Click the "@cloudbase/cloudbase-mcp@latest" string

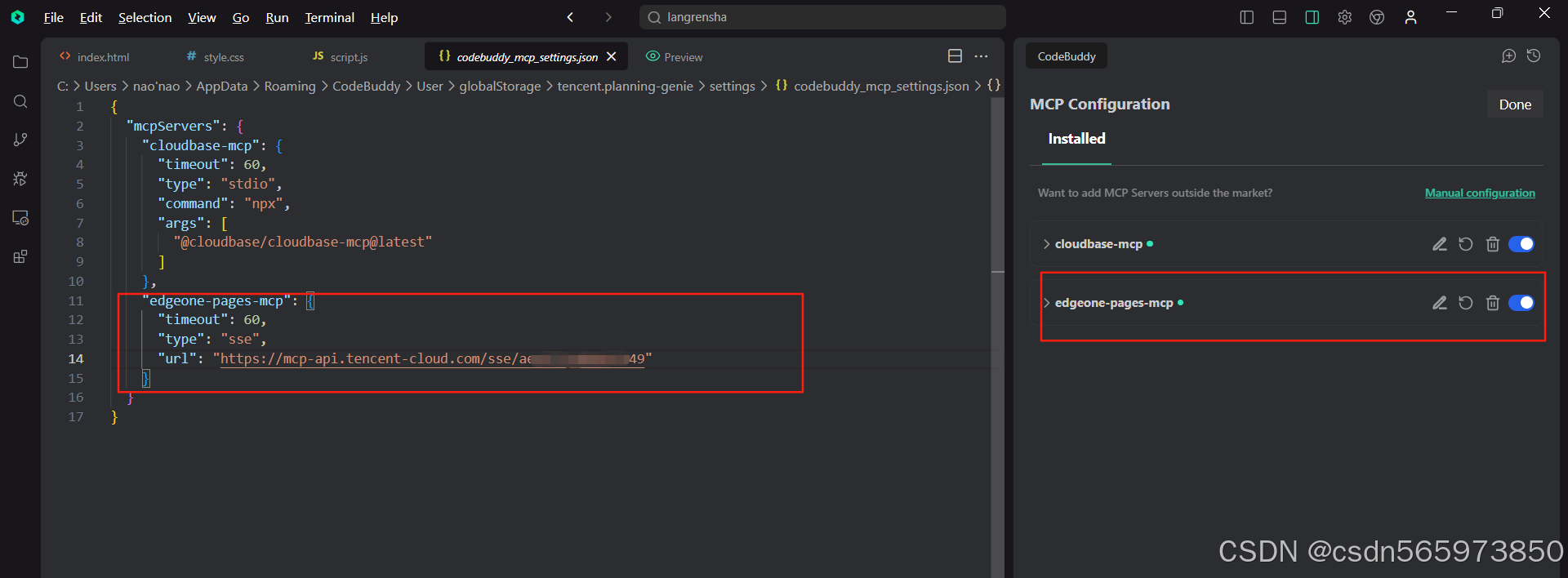(x=302, y=242)
